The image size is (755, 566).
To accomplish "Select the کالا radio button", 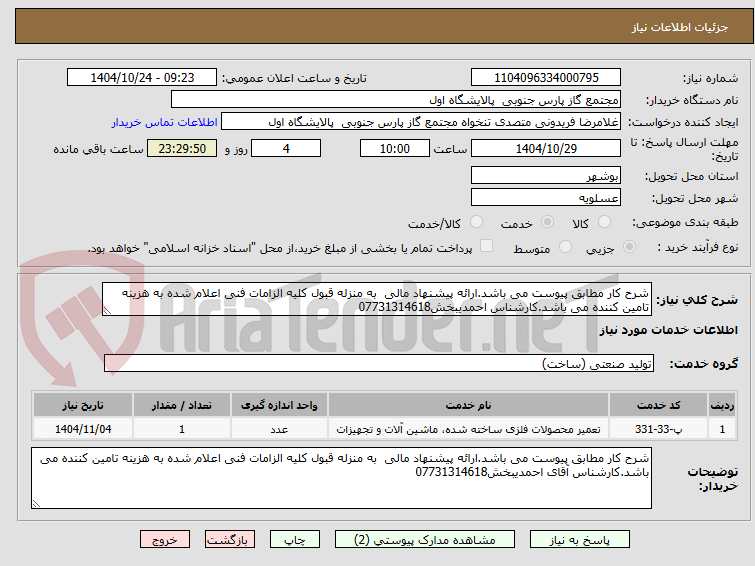I will pyautogui.click(x=604, y=222).
